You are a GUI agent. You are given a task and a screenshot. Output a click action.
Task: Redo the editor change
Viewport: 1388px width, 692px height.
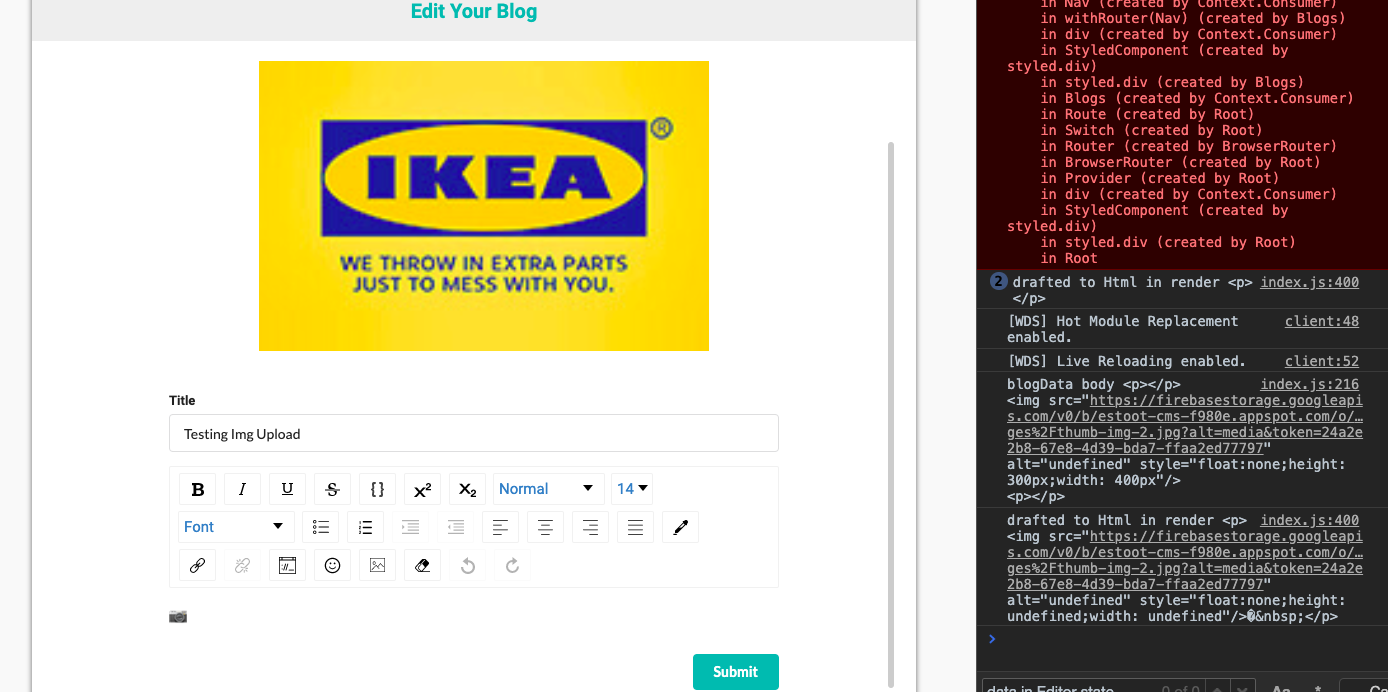point(512,565)
